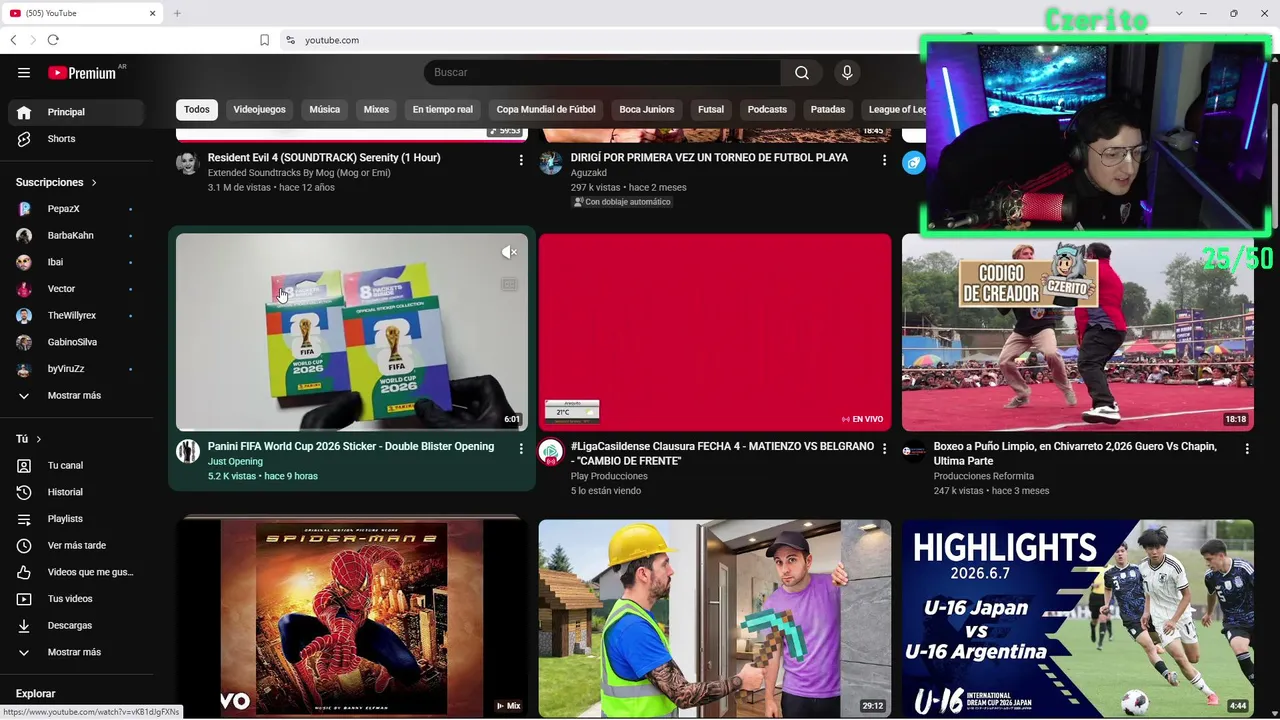Viewport: 1280px width, 720px height.
Task: Open Playlists in the sidebar
Action: click(x=76, y=519)
